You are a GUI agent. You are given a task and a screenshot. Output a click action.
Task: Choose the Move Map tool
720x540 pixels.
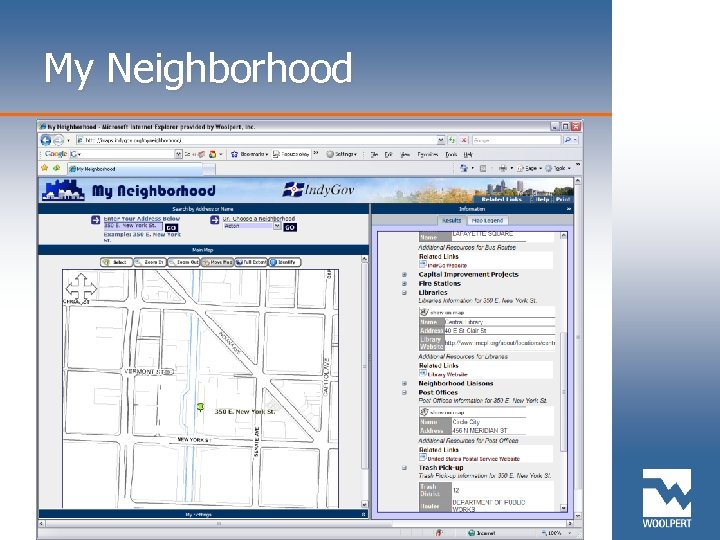(x=218, y=262)
